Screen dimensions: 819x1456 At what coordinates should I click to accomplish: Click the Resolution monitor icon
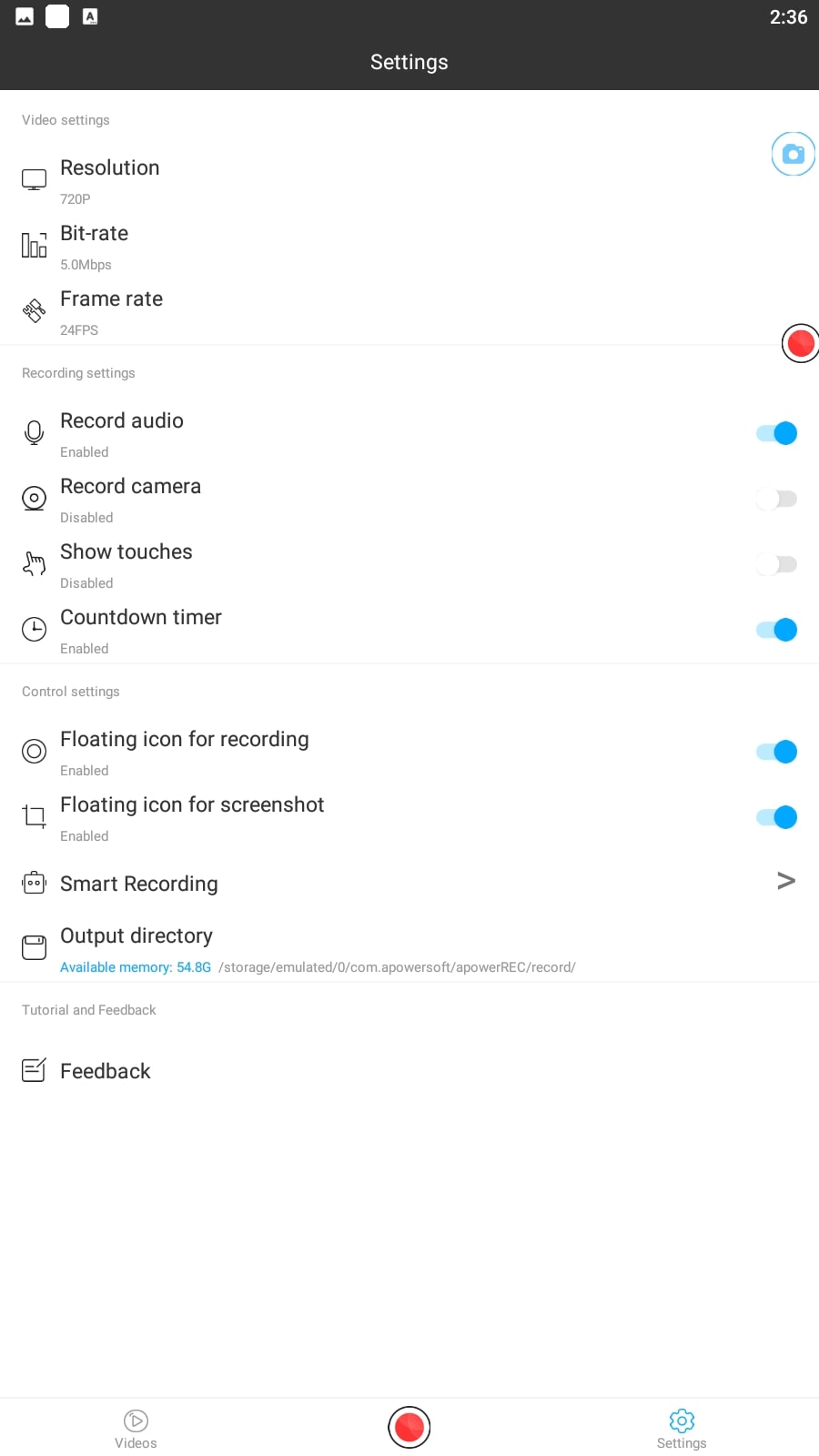[x=34, y=180]
